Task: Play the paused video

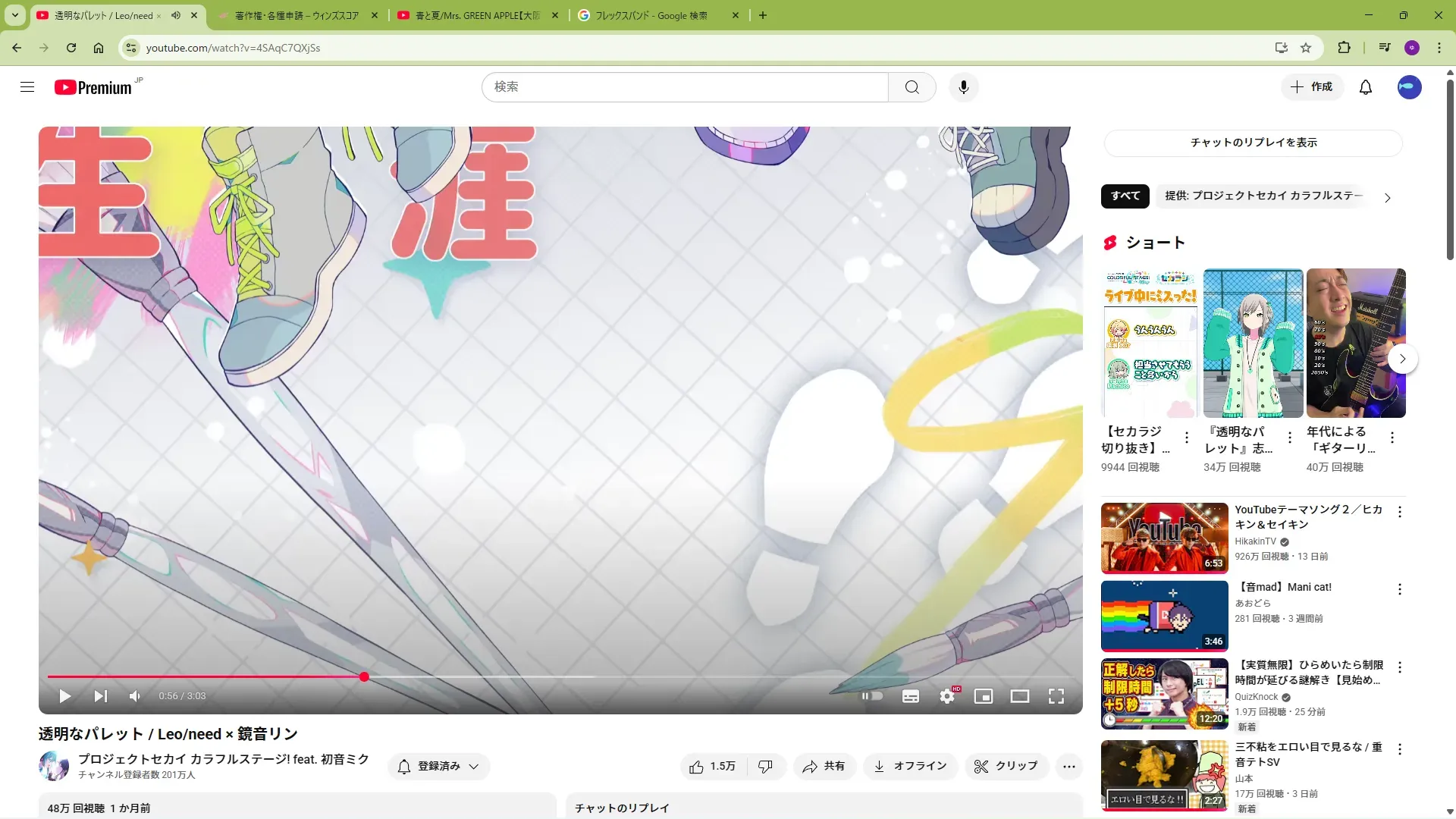Action: 65,696
